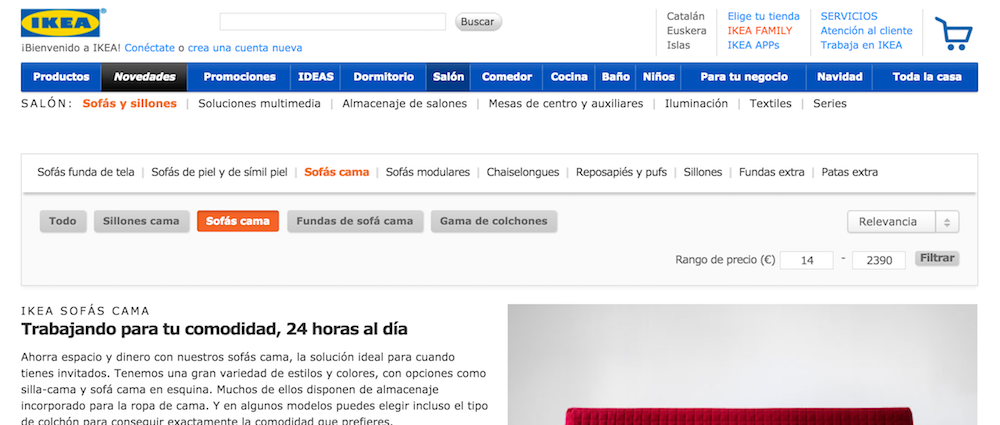1000x425 pixels.
Task: Open 'Patas extra' category
Action: [849, 172]
